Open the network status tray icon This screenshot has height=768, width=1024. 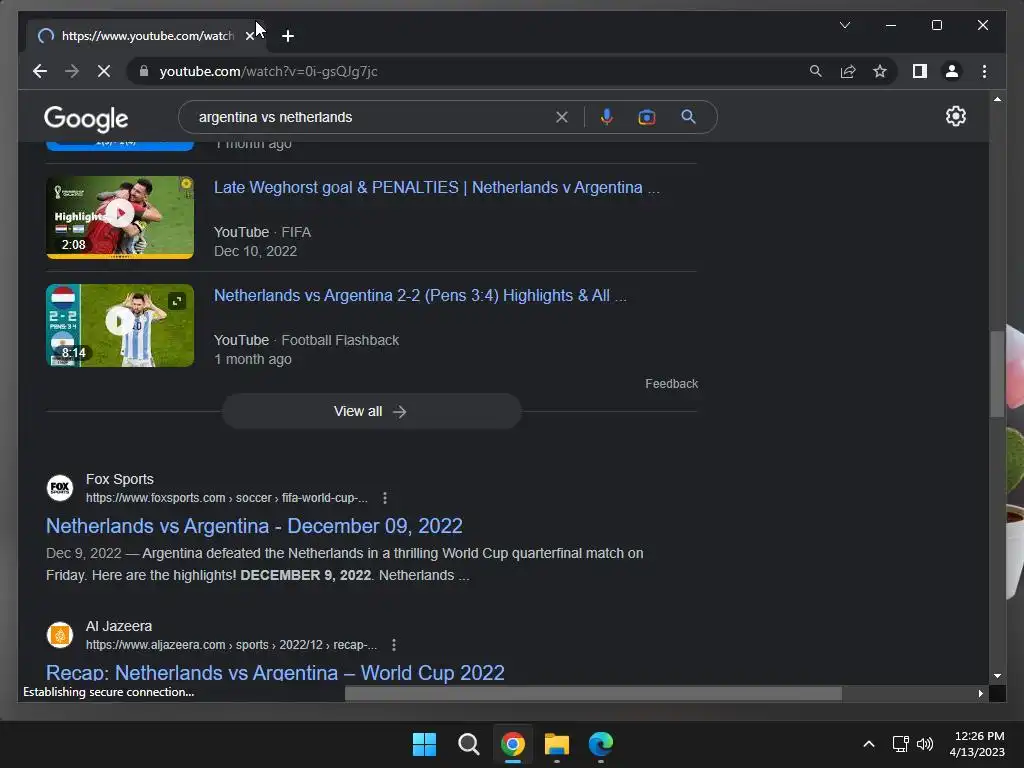pos(901,744)
